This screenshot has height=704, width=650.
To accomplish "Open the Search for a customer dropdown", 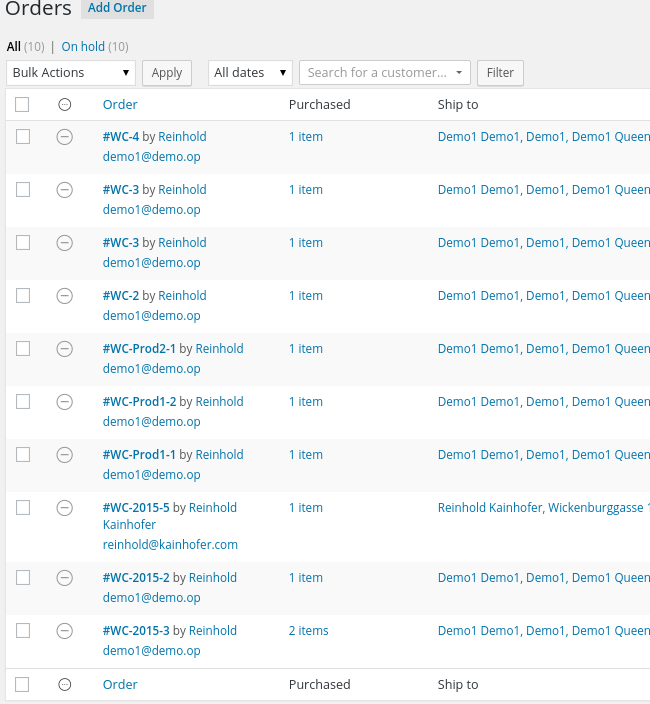I will click(x=384, y=73).
